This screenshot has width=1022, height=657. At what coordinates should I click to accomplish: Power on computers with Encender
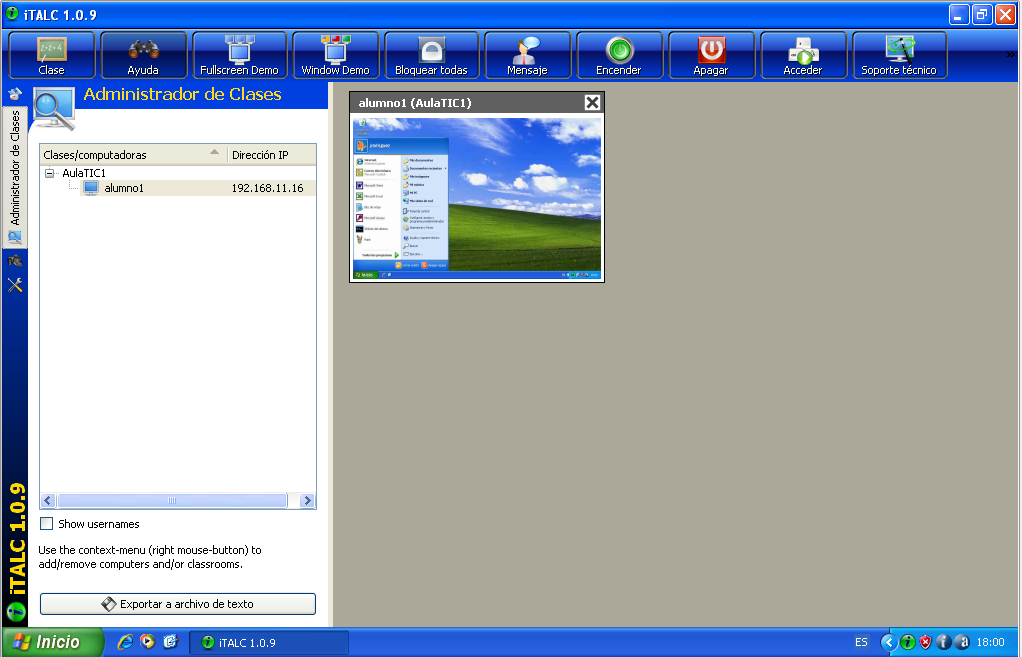pos(619,56)
